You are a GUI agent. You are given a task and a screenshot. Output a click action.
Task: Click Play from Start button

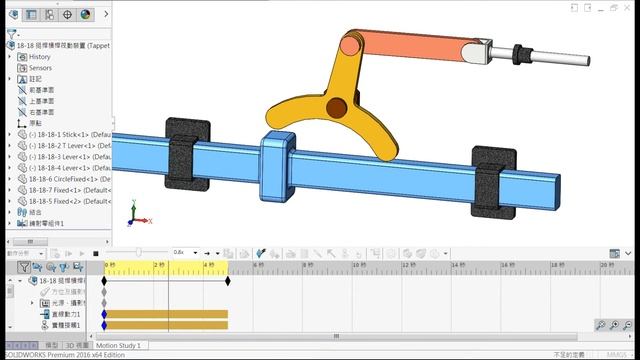pos(69,253)
